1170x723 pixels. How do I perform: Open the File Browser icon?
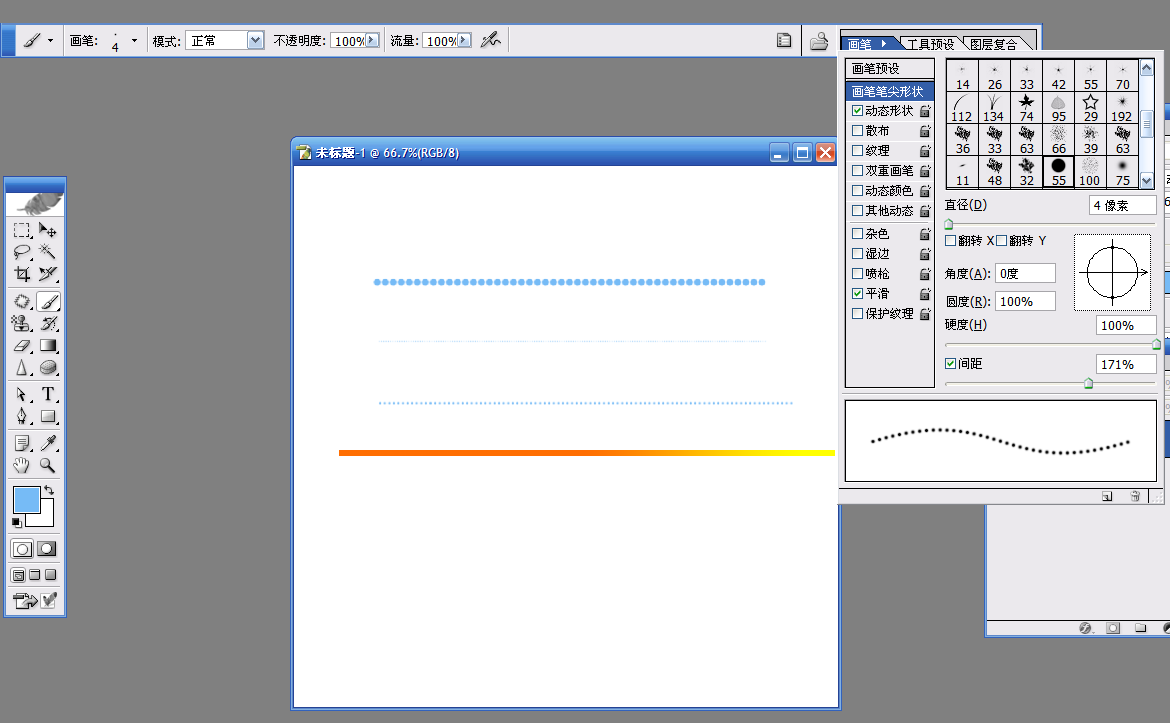click(x=819, y=40)
